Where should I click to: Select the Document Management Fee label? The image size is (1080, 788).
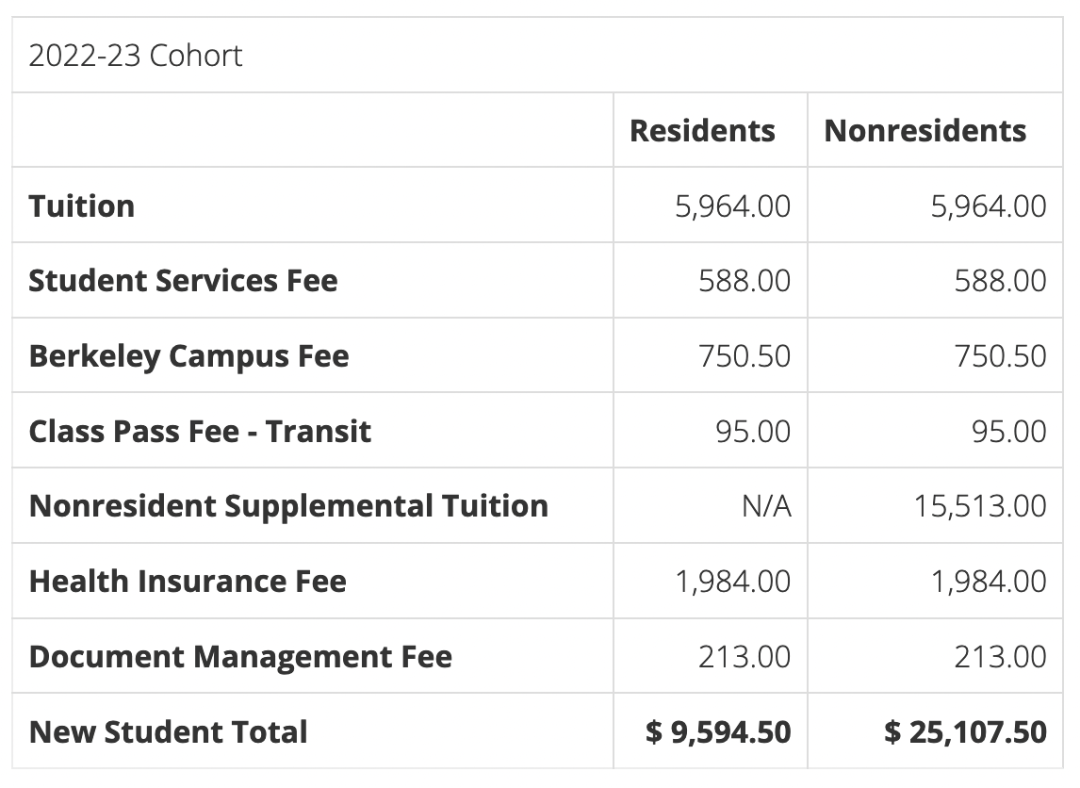[x=240, y=657]
